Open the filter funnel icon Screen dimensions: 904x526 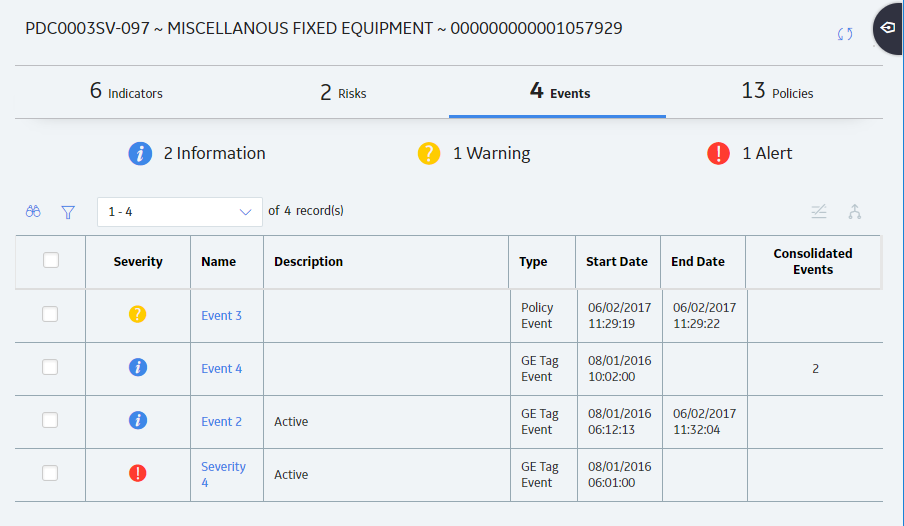[x=68, y=212]
